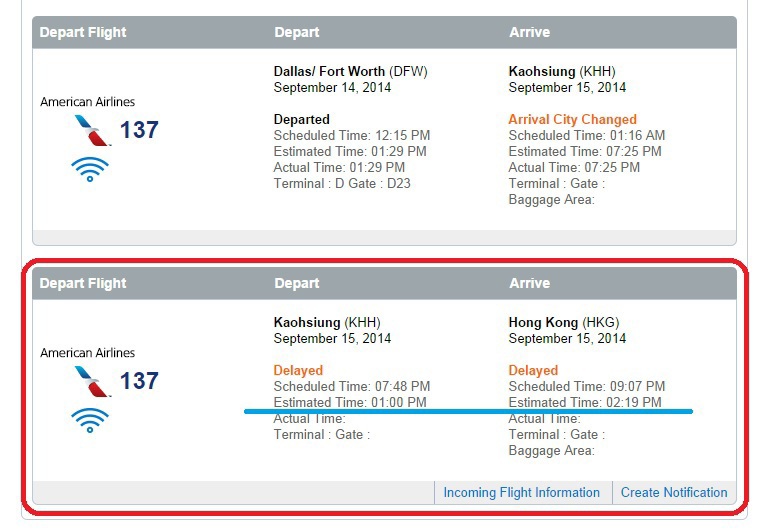Viewport: 769px width, 531px height.
Task: Click the American Airlines logo in the Dallas flight card
Action: (93, 130)
